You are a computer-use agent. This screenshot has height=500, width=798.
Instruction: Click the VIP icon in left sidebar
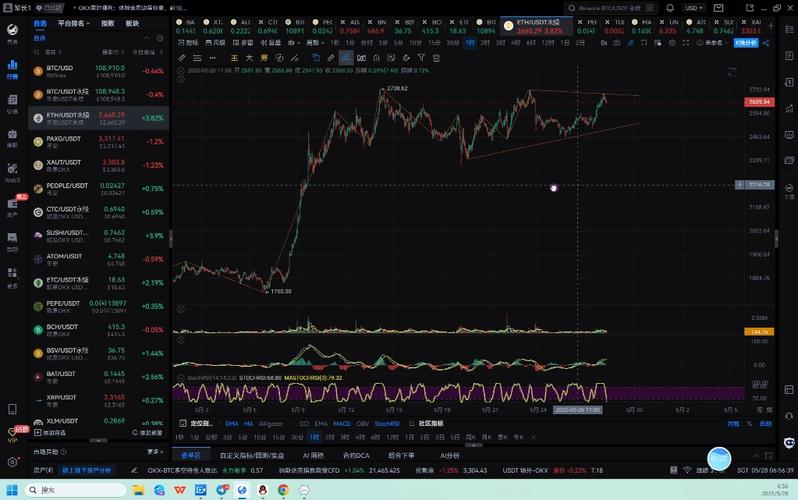[12, 435]
